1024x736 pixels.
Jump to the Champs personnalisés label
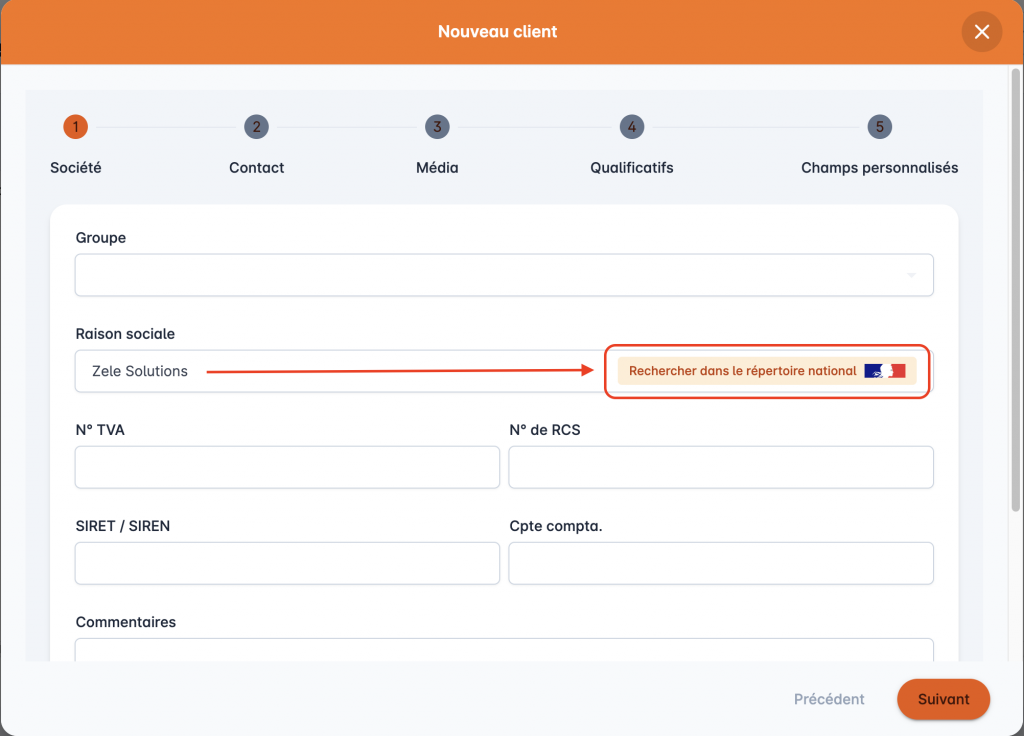point(879,168)
